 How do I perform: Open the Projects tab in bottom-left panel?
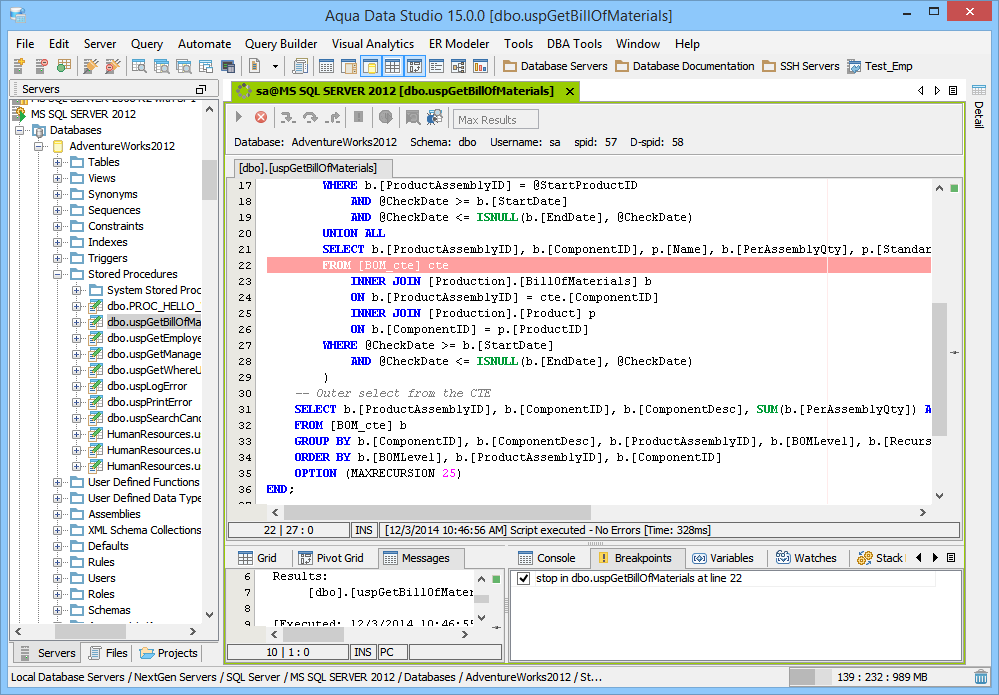[169, 653]
